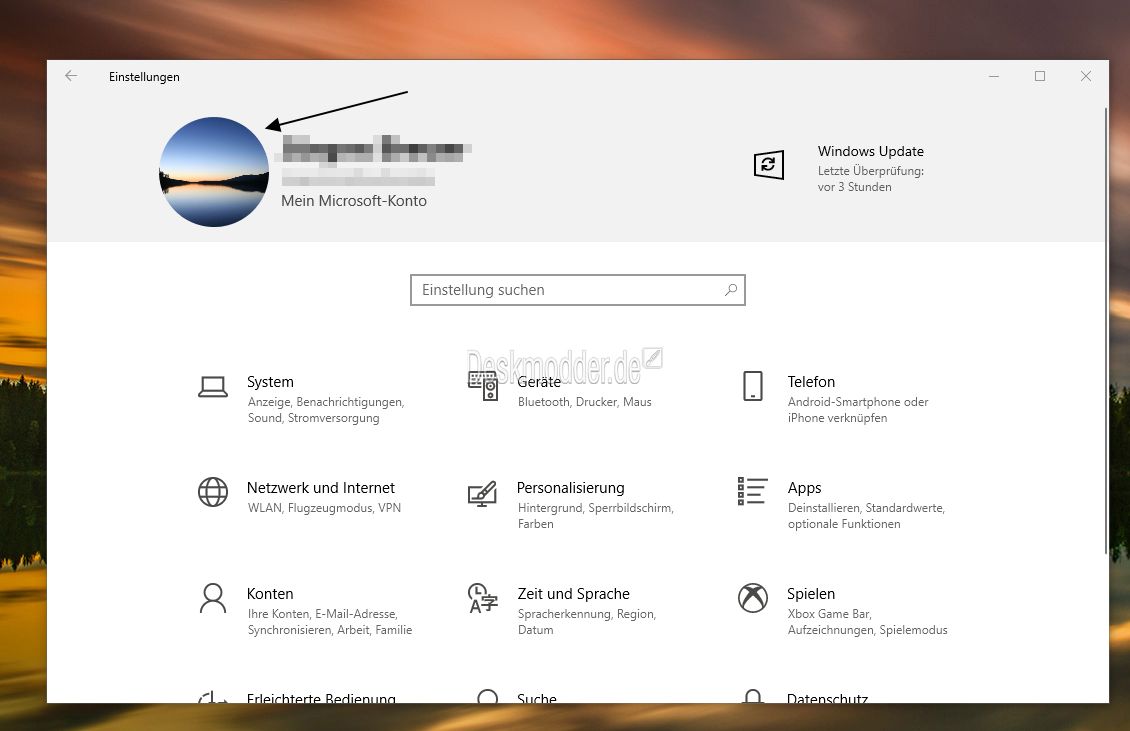Click the Windows Update sync icon
Screen dimensions: 1130x731
tap(768, 164)
